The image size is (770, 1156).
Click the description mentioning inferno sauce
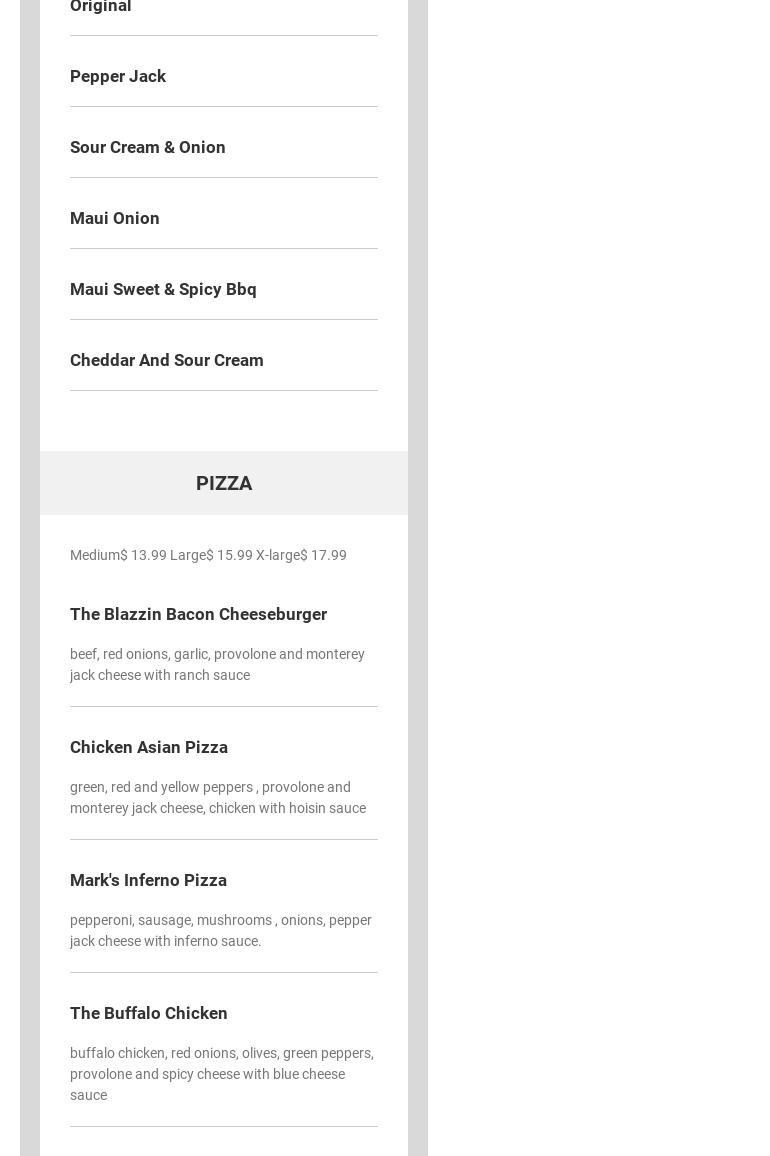coord(220,930)
